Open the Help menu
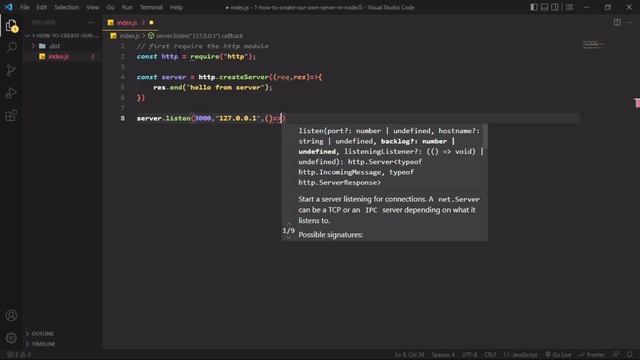640x360 pixels. (x=176, y=7)
